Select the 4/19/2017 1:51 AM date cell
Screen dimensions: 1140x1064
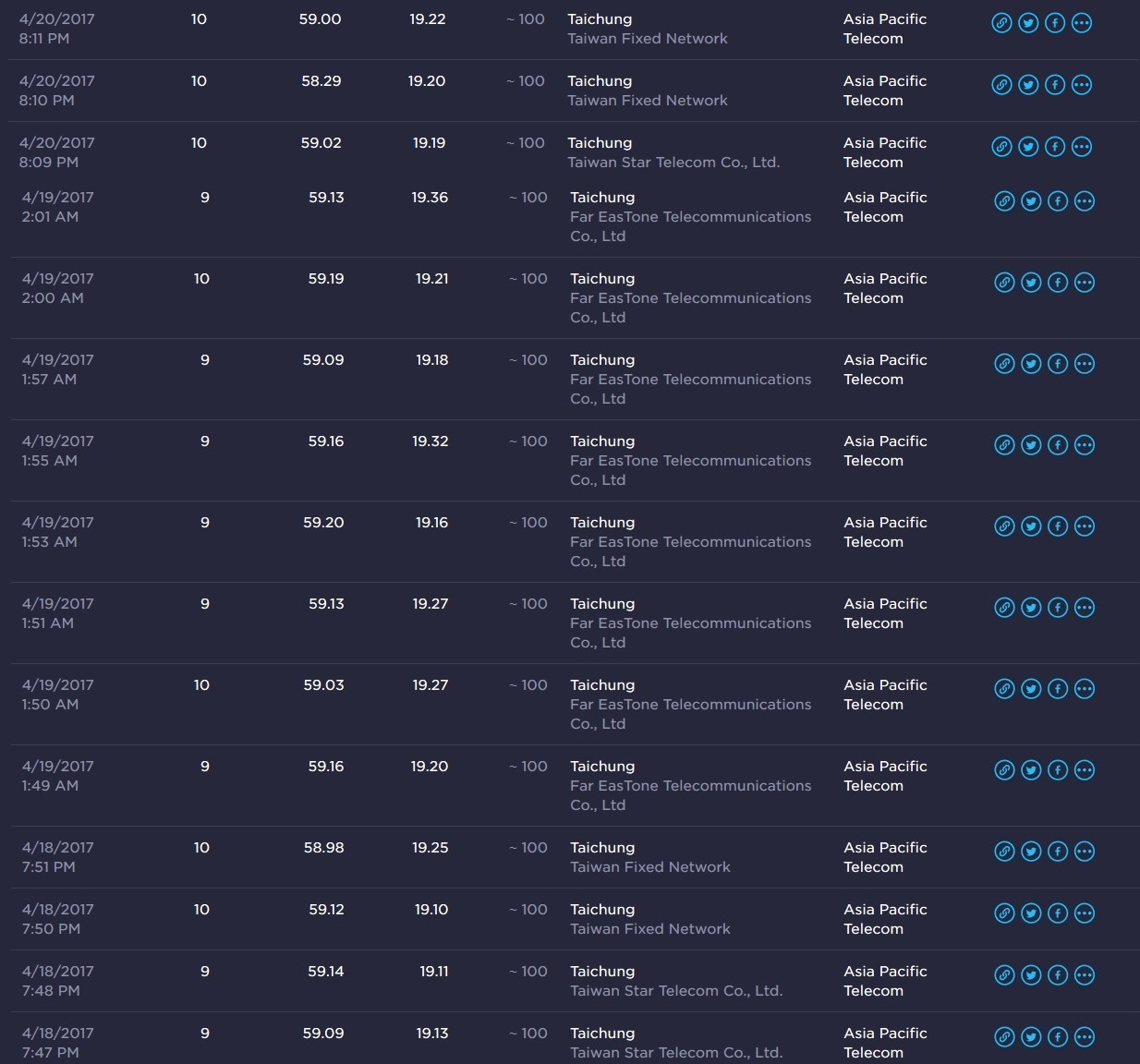57,613
